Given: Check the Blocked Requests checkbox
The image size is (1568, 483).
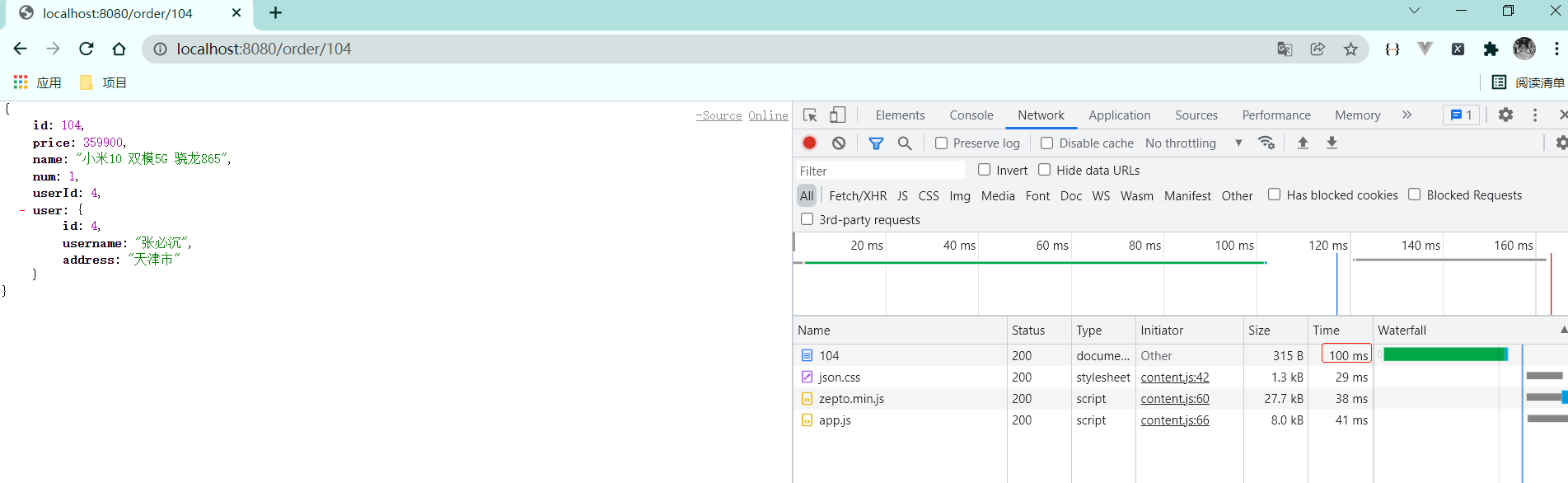Looking at the screenshot, I should [1414, 195].
